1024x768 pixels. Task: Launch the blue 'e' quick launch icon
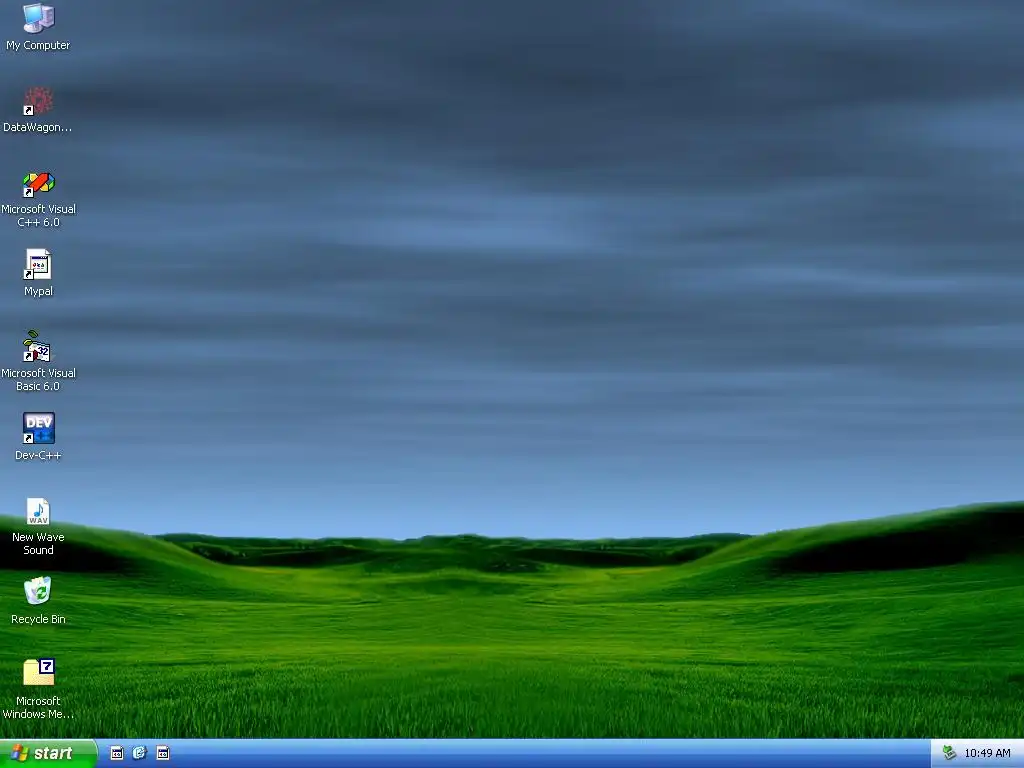point(140,753)
